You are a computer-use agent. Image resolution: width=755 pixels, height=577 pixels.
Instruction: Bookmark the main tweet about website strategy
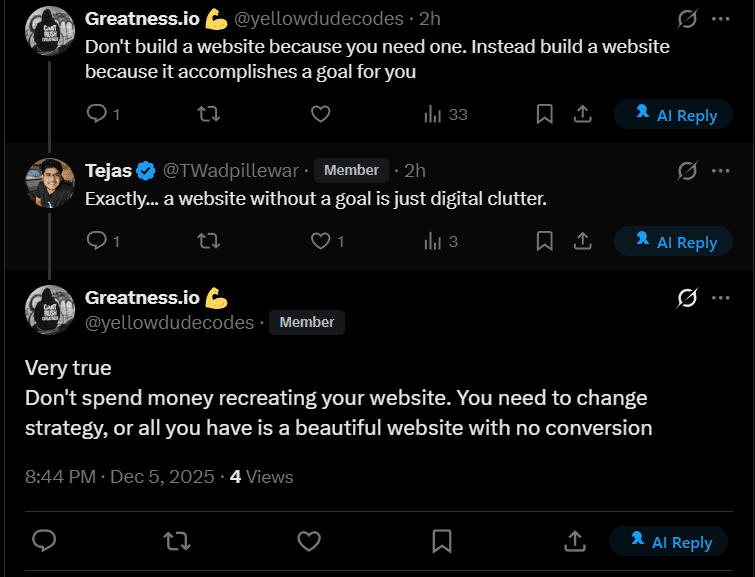click(441, 541)
